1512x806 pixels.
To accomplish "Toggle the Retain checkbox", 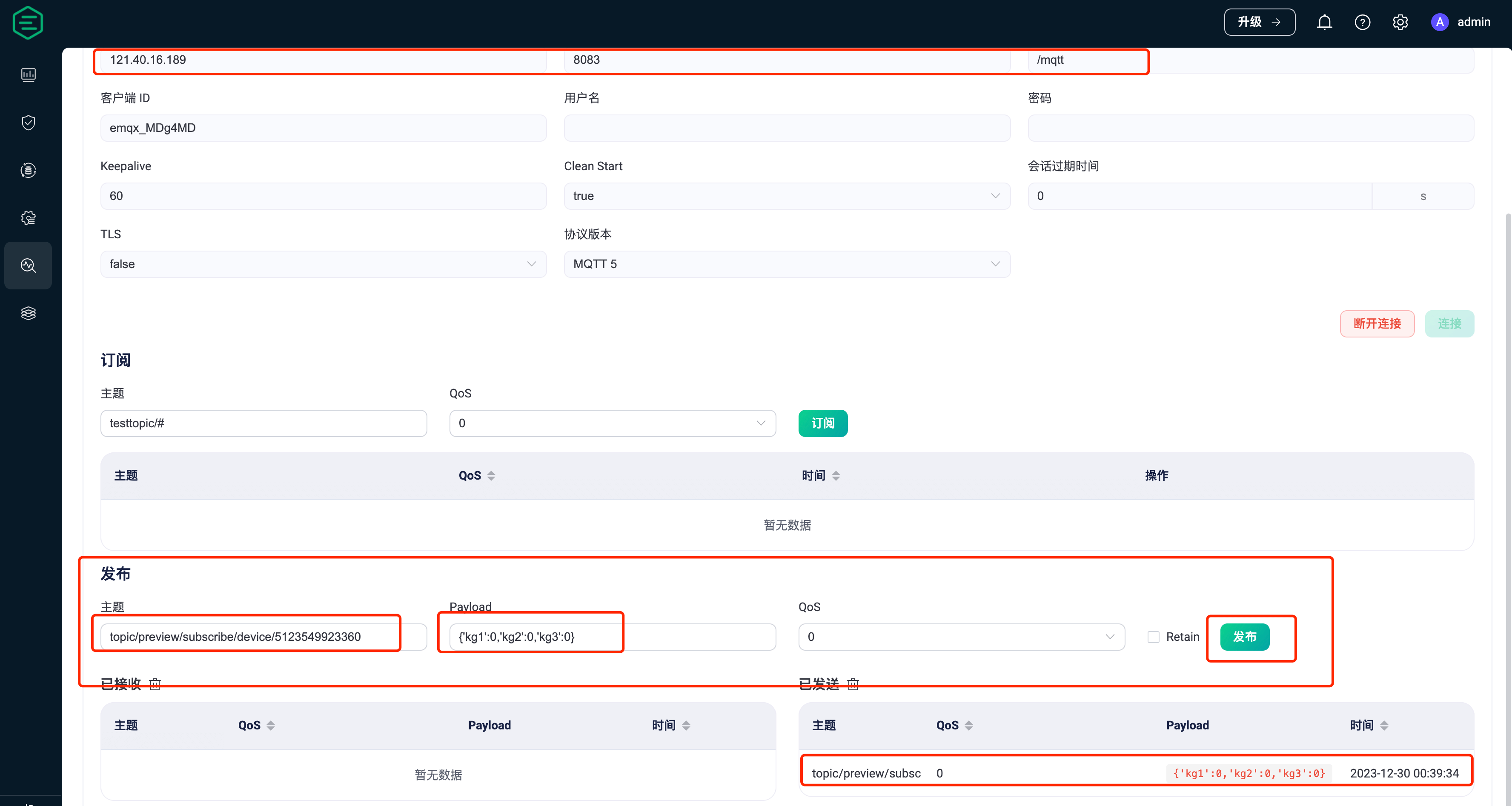I will [x=1153, y=637].
